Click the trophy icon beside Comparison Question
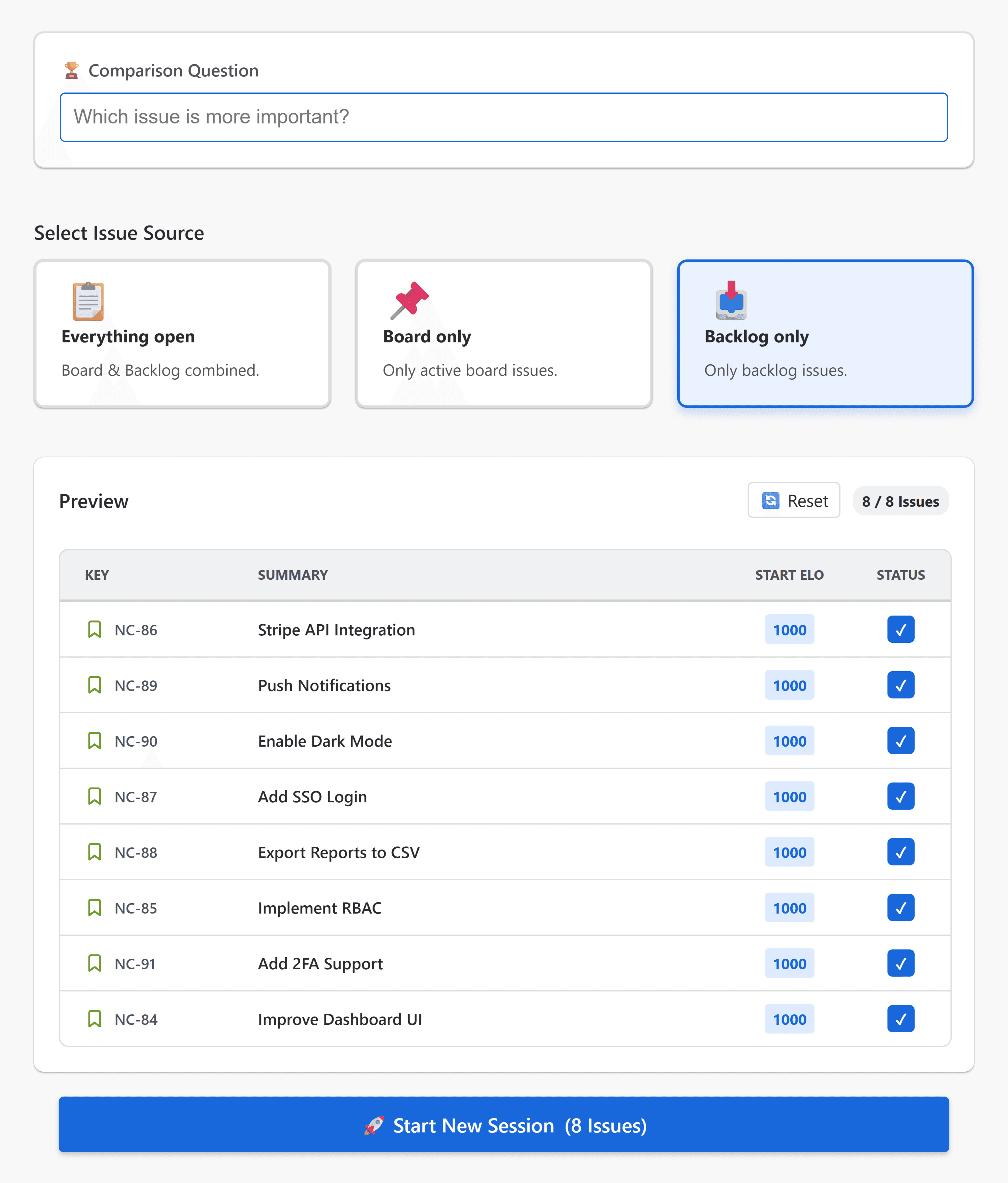This screenshot has height=1183, width=1008. (x=71, y=70)
